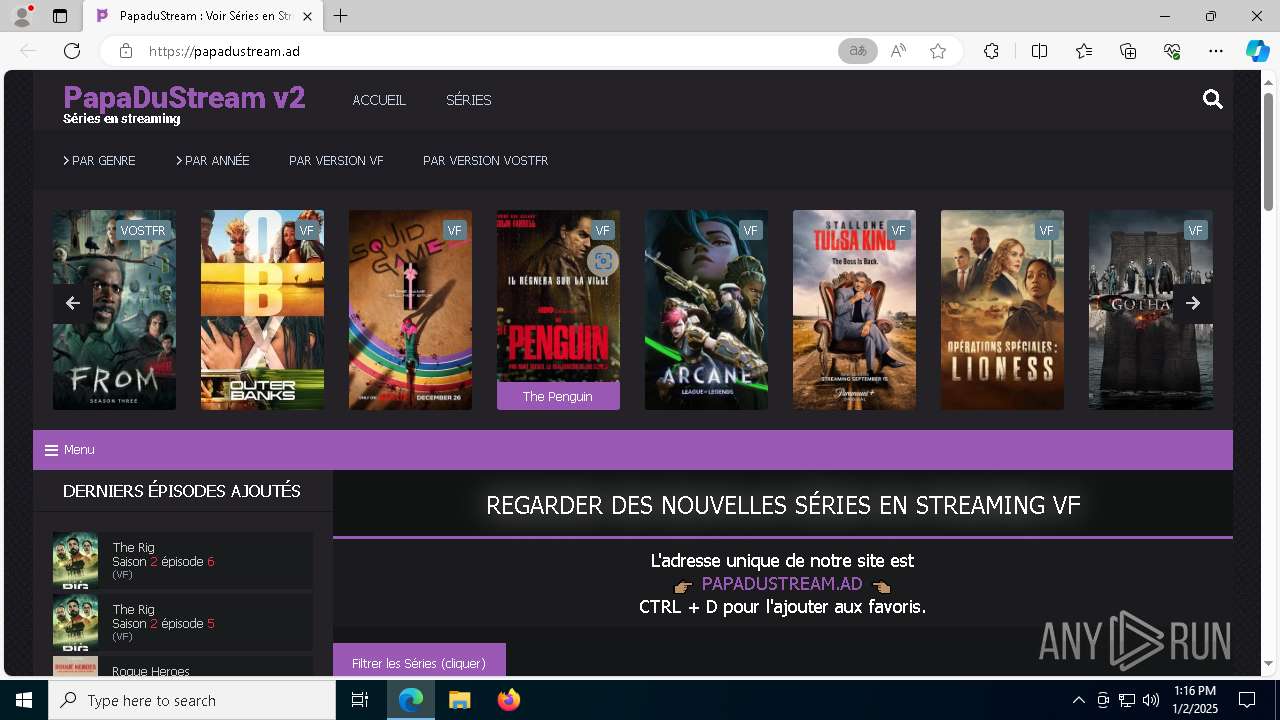Click The Penguin caption label

coord(558,396)
